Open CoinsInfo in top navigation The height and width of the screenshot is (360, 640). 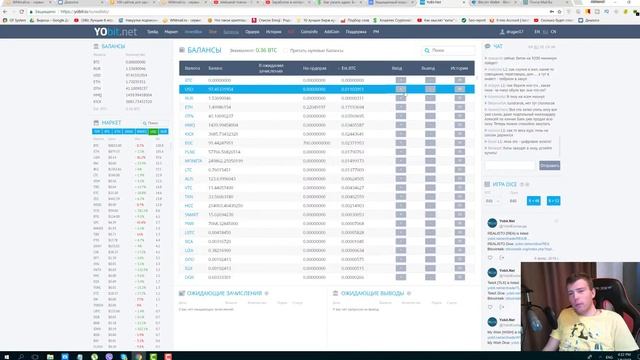coord(309,32)
